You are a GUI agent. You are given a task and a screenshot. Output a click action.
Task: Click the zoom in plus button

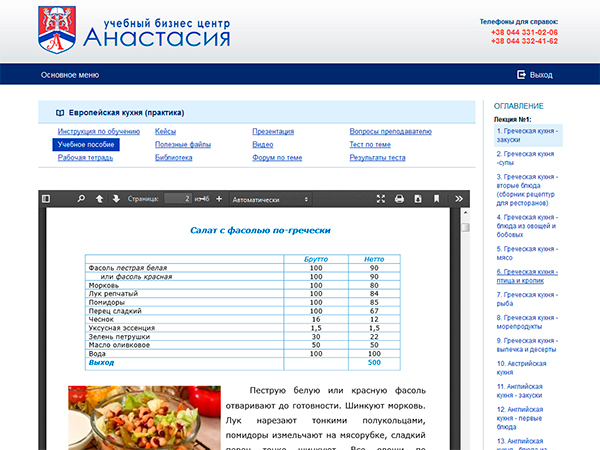pyautogui.click(x=218, y=199)
